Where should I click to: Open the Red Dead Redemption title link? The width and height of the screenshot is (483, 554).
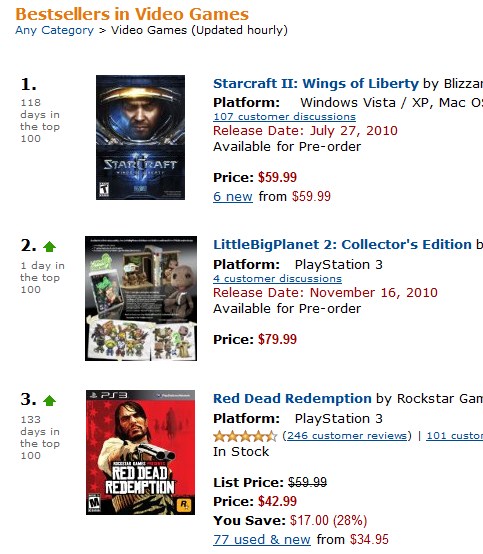[292, 399]
